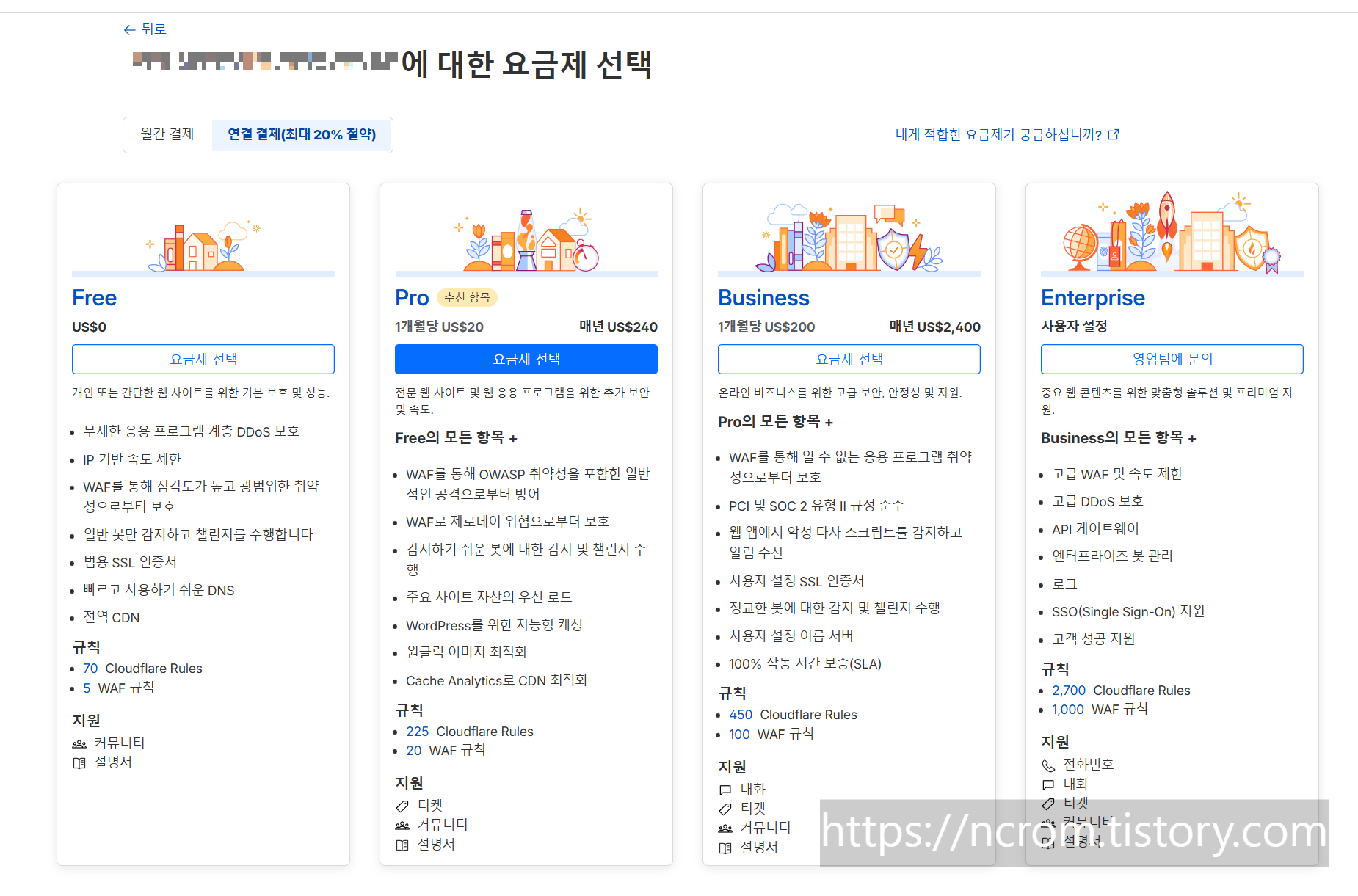Click external-link icon beside plan help link

1114,134
